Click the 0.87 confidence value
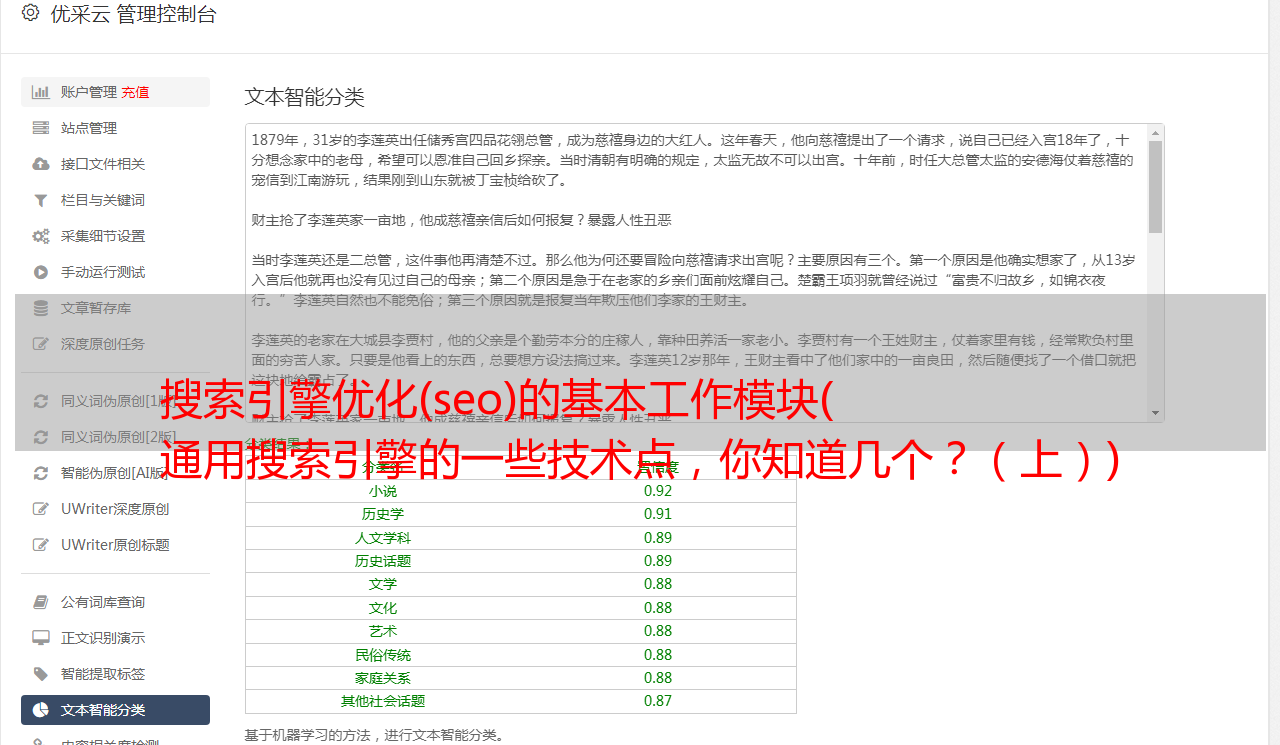Viewport: 1280px width, 745px height. 658,701
